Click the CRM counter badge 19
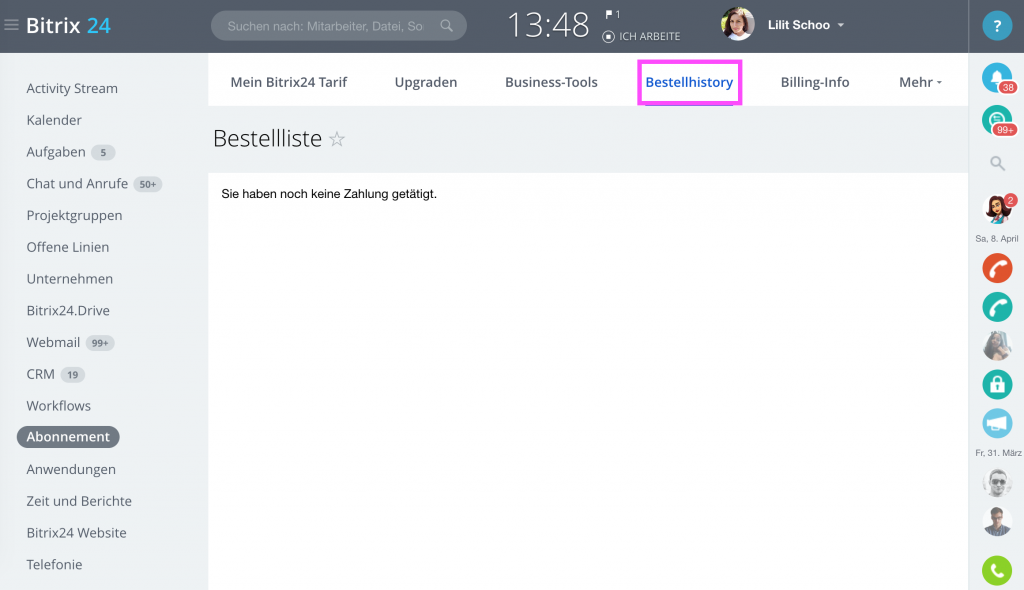This screenshot has height=590, width=1024. click(72, 375)
